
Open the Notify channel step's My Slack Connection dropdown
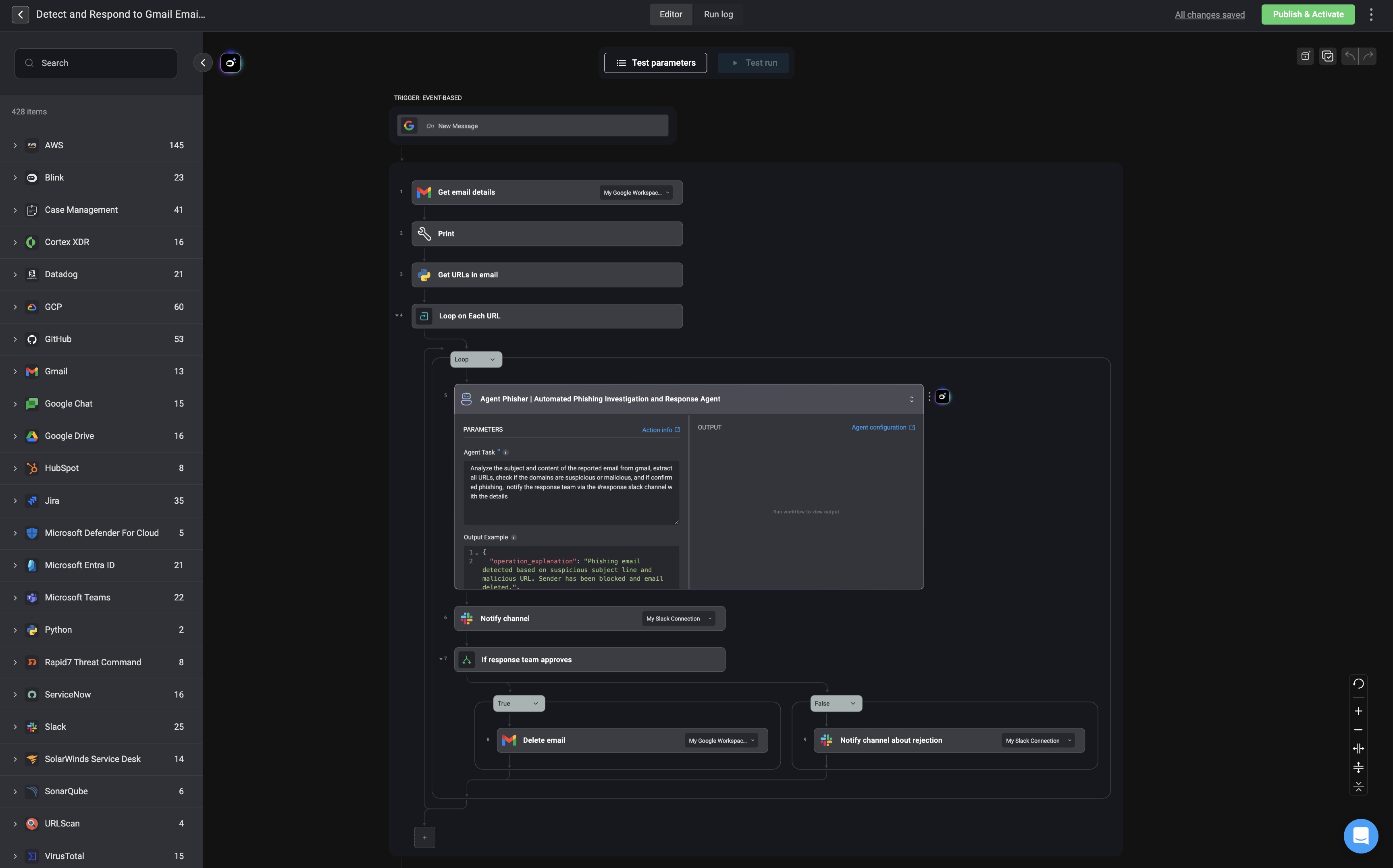coord(679,619)
